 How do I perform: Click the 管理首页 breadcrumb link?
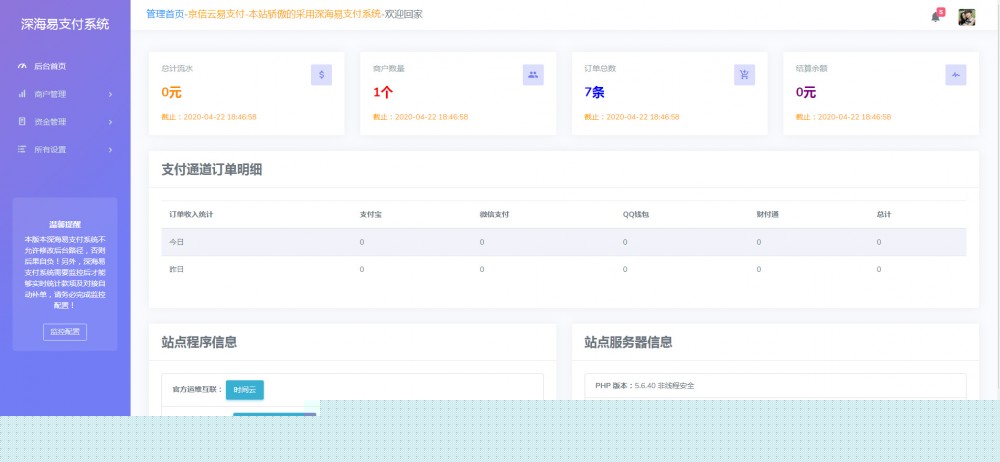pos(165,14)
